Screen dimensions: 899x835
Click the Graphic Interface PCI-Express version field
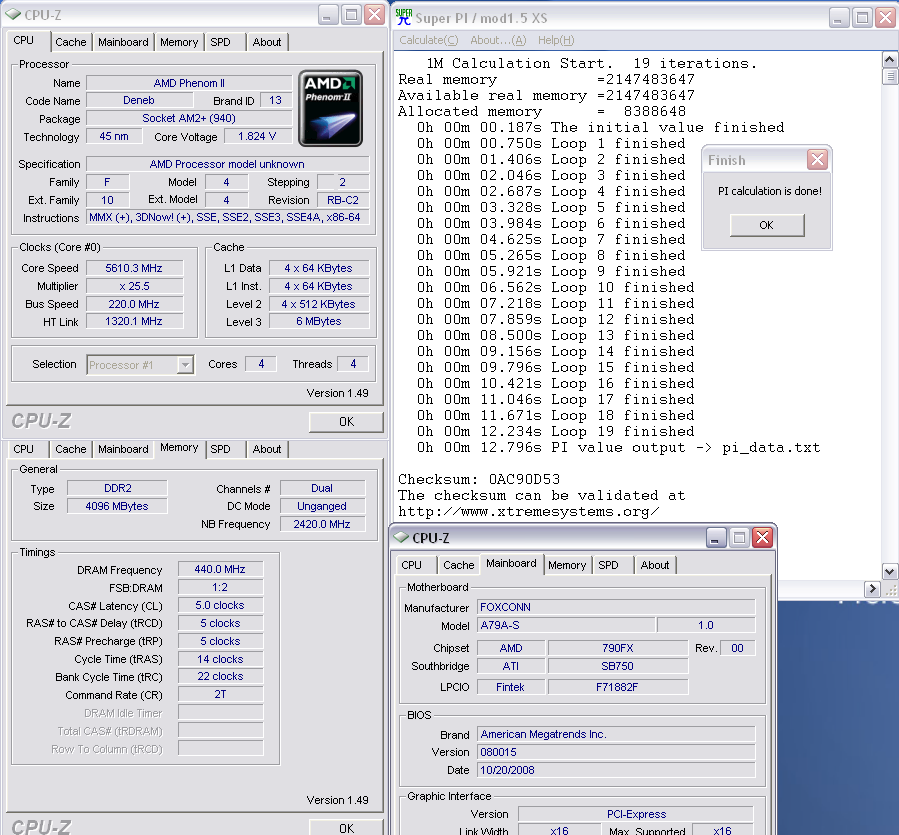click(636, 814)
